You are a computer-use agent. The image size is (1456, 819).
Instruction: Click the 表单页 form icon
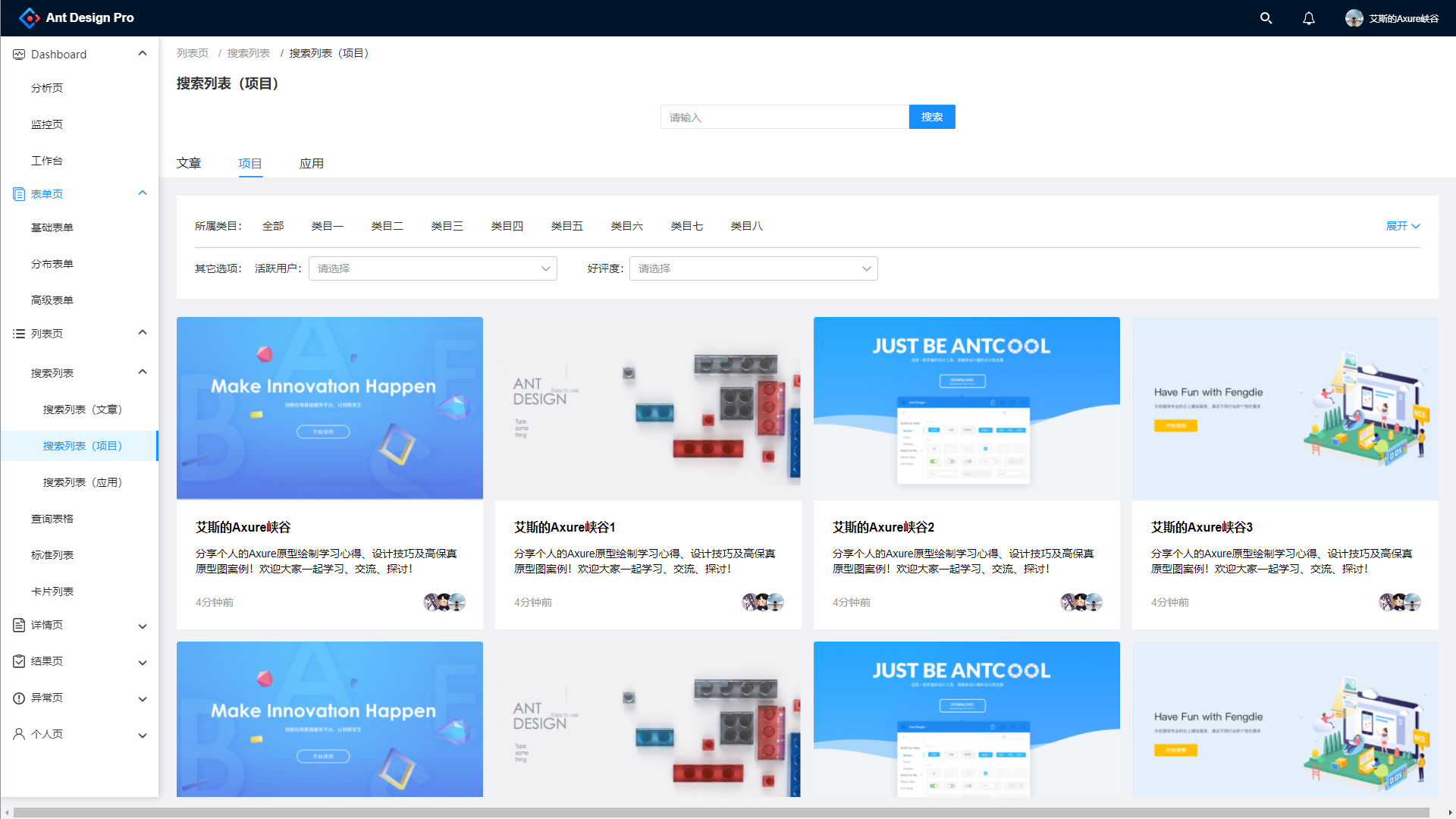[x=19, y=194]
